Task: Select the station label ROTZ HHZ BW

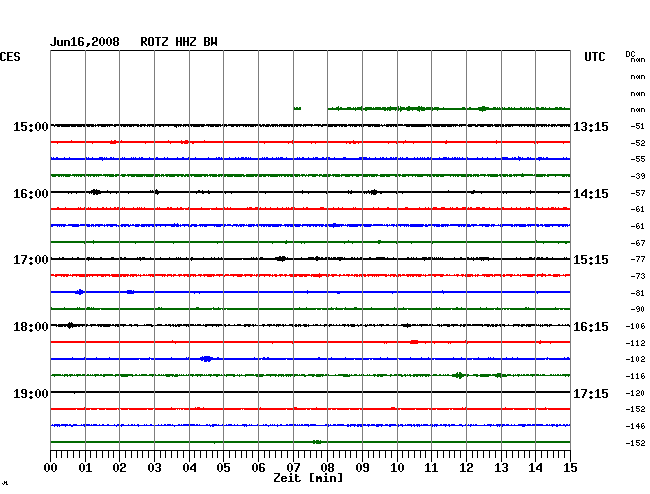Action: tap(179, 42)
